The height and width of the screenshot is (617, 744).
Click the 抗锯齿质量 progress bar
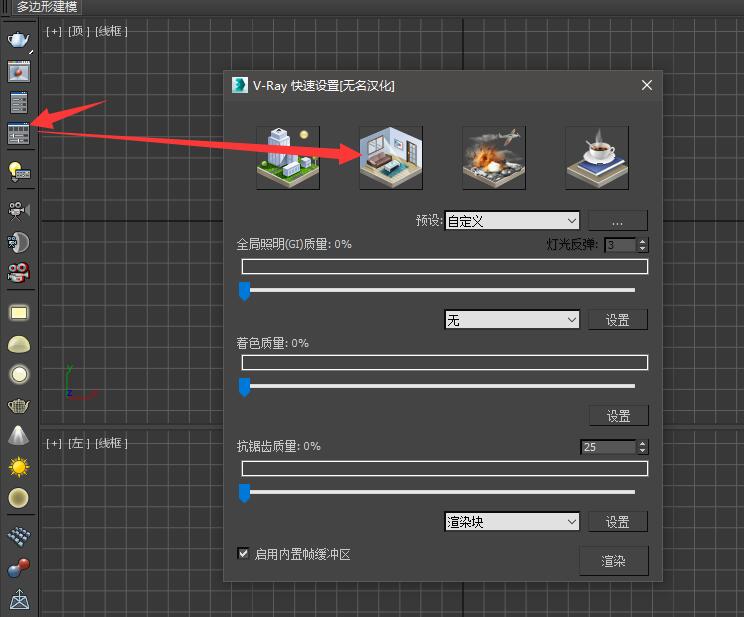[445, 468]
